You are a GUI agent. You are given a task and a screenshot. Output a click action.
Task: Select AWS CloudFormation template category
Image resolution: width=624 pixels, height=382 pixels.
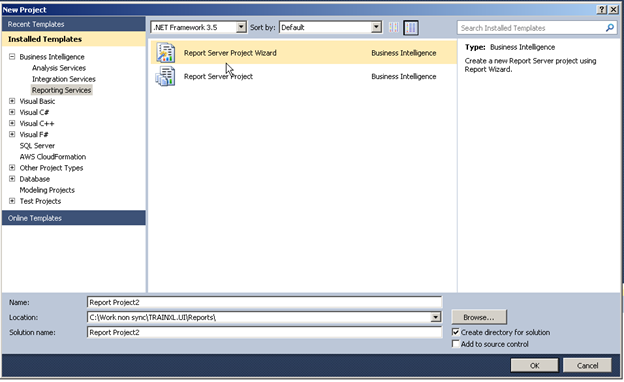(x=53, y=157)
